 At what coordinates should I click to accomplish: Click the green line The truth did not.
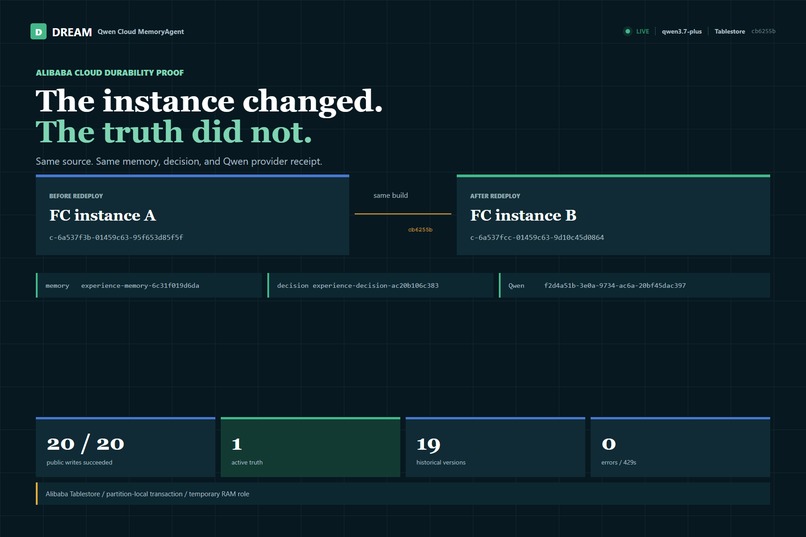click(x=174, y=132)
